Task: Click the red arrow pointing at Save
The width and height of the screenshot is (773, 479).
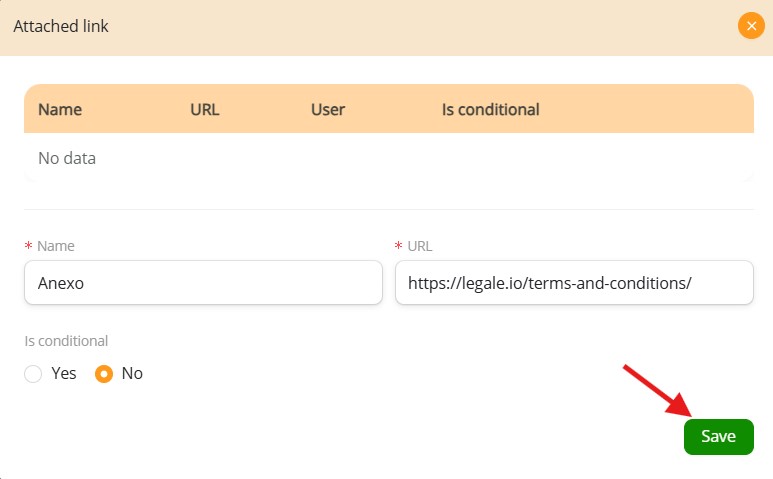Action: 658,391
